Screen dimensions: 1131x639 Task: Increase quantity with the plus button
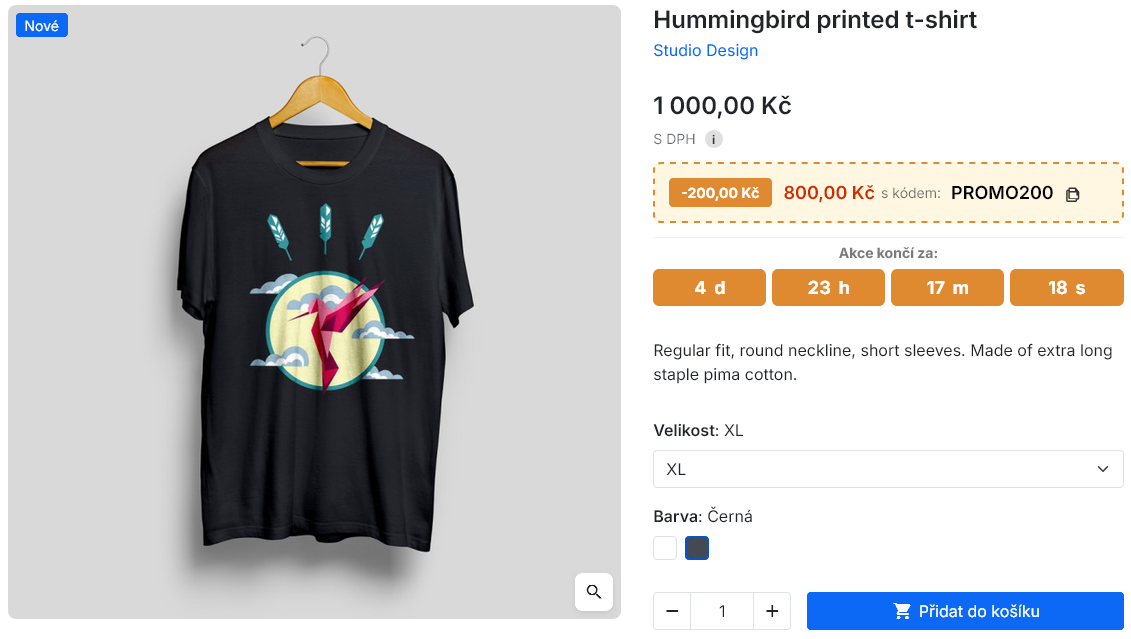click(772, 612)
